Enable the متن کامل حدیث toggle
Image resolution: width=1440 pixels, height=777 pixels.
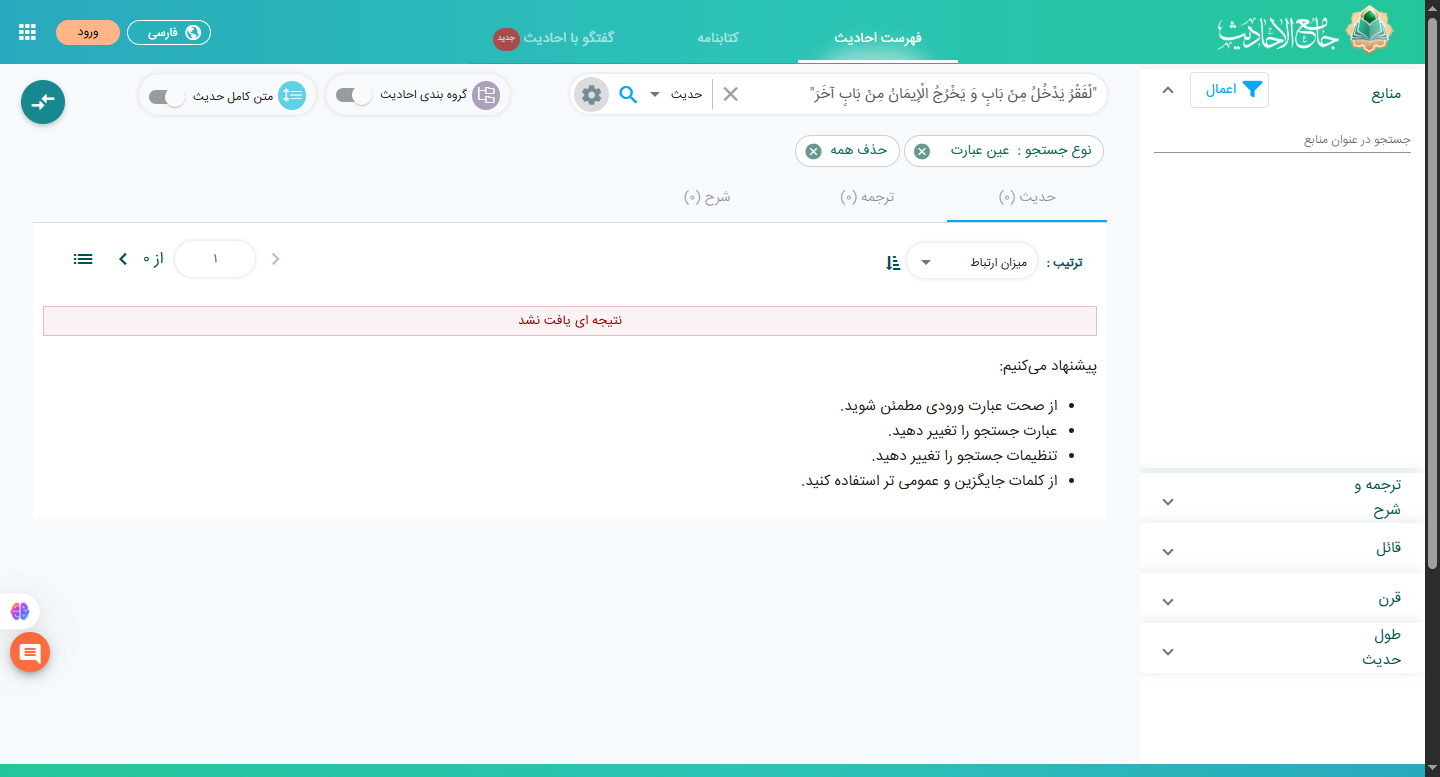(x=166, y=97)
